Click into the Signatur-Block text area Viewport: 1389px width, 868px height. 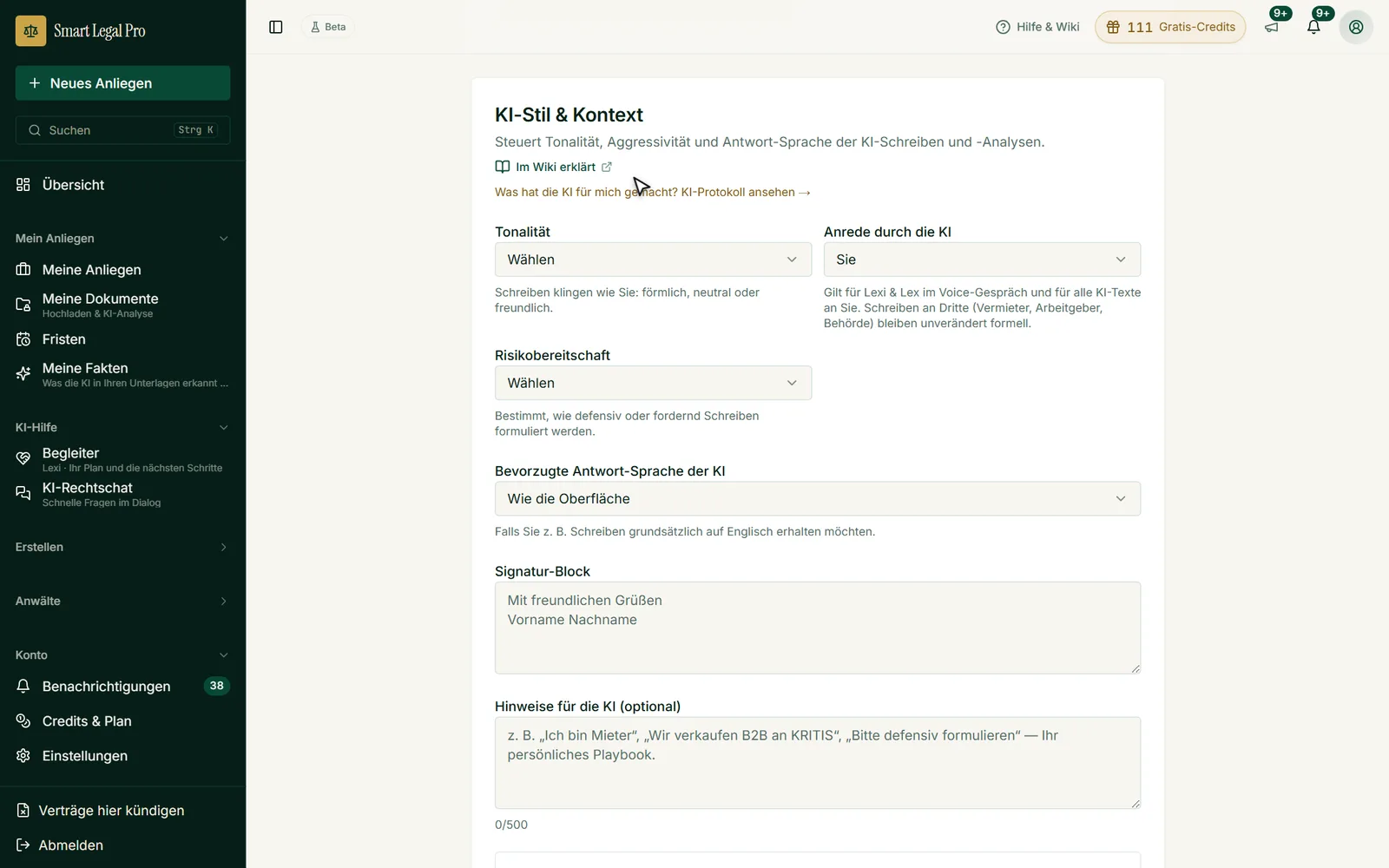(x=818, y=628)
